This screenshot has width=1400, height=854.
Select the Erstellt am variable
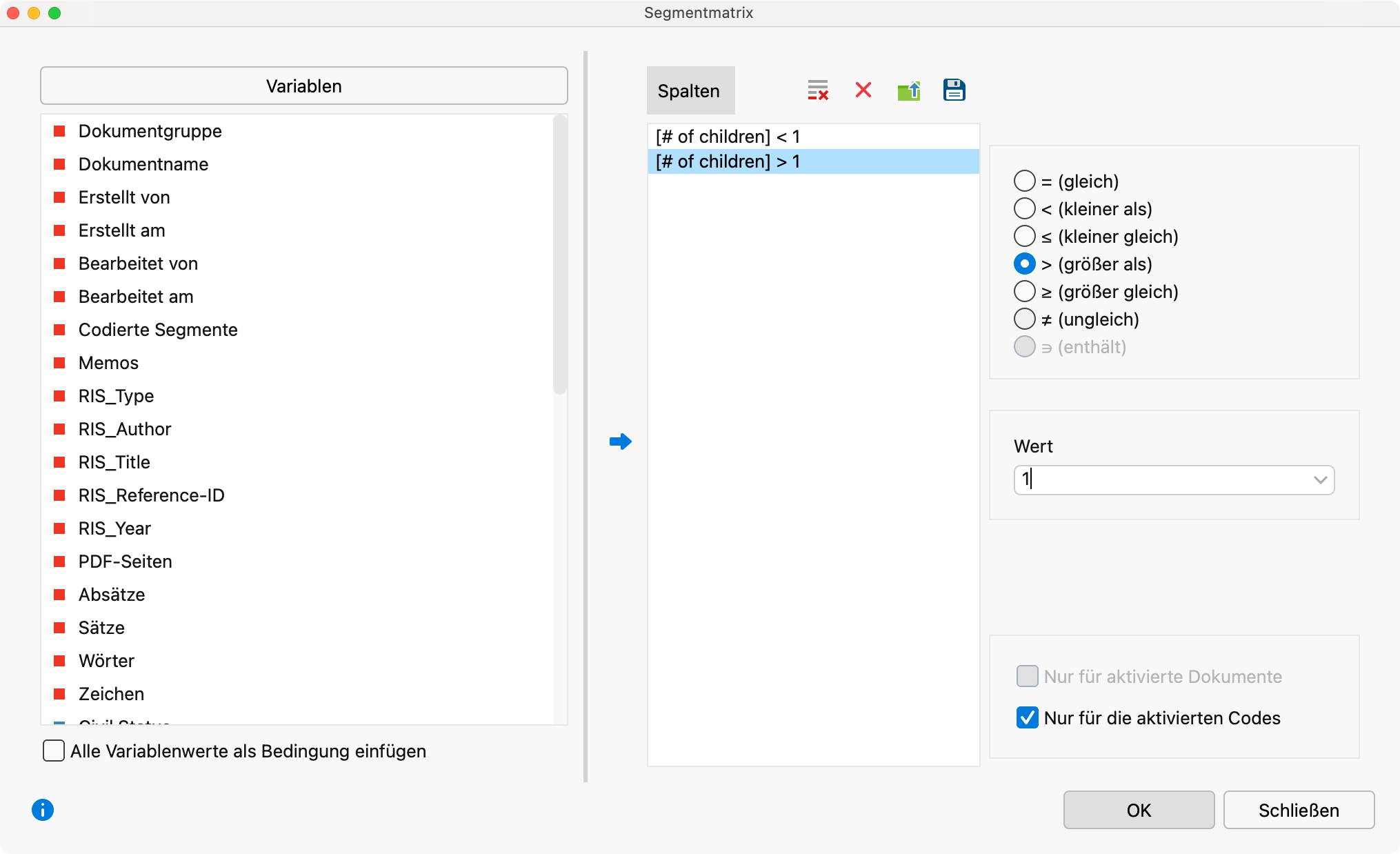pyautogui.click(x=122, y=230)
